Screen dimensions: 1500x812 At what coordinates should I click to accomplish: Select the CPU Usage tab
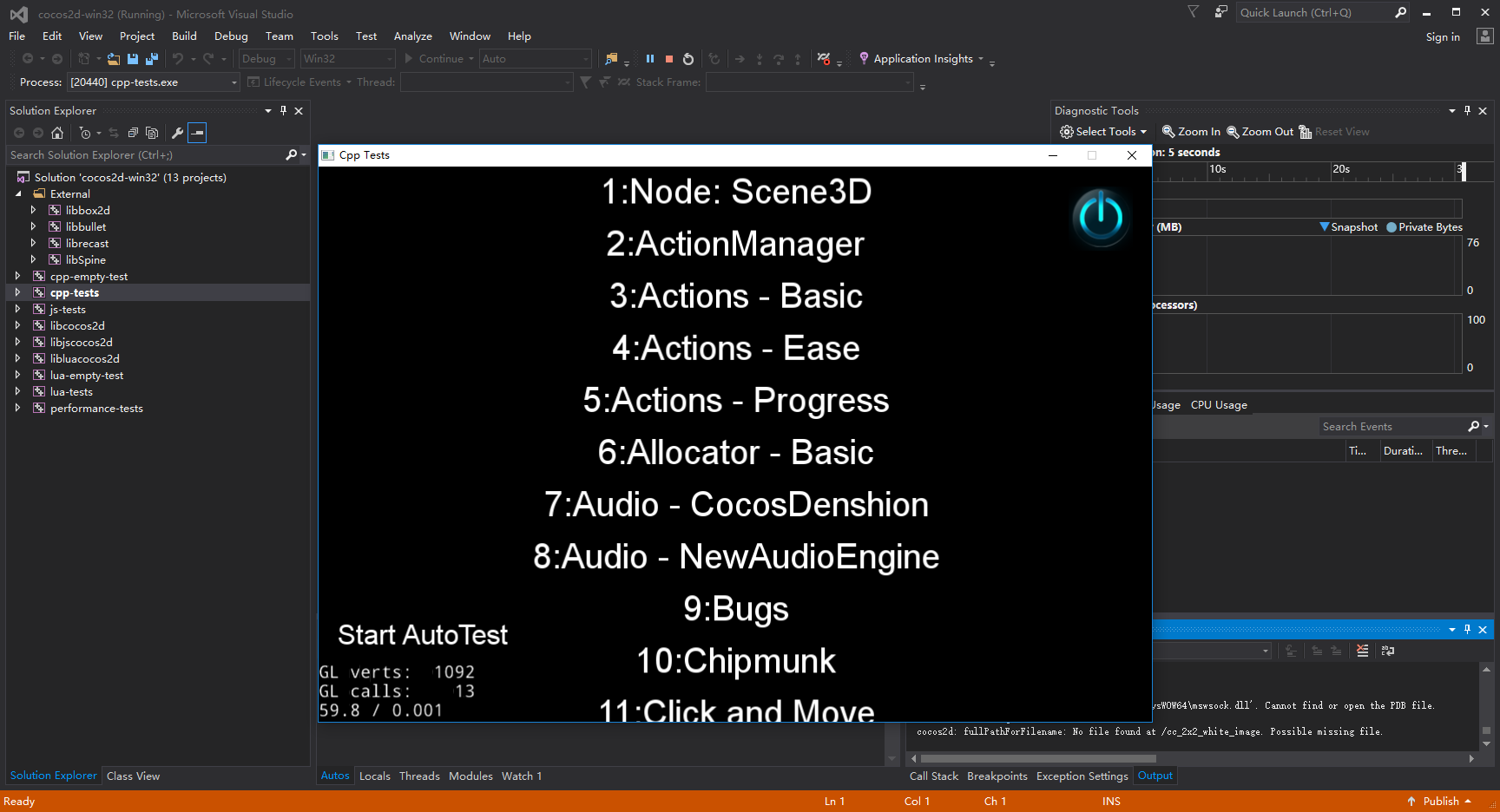(x=1219, y=404)
